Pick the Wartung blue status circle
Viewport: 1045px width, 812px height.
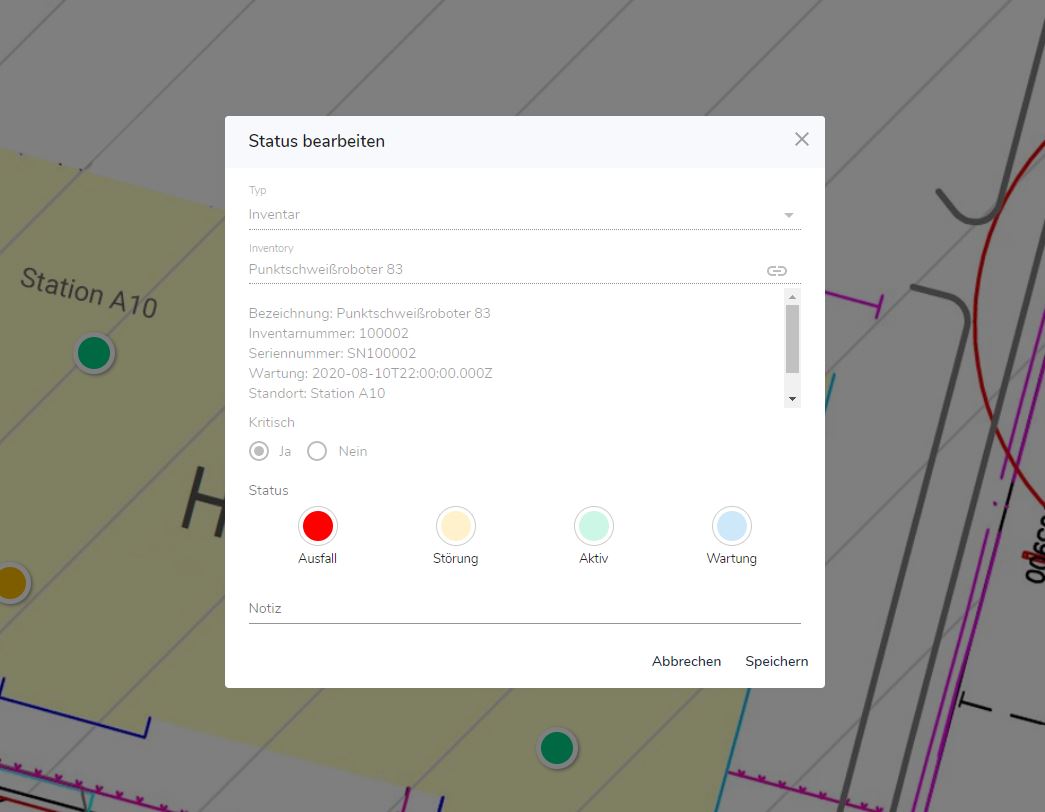tap(731, 526)
